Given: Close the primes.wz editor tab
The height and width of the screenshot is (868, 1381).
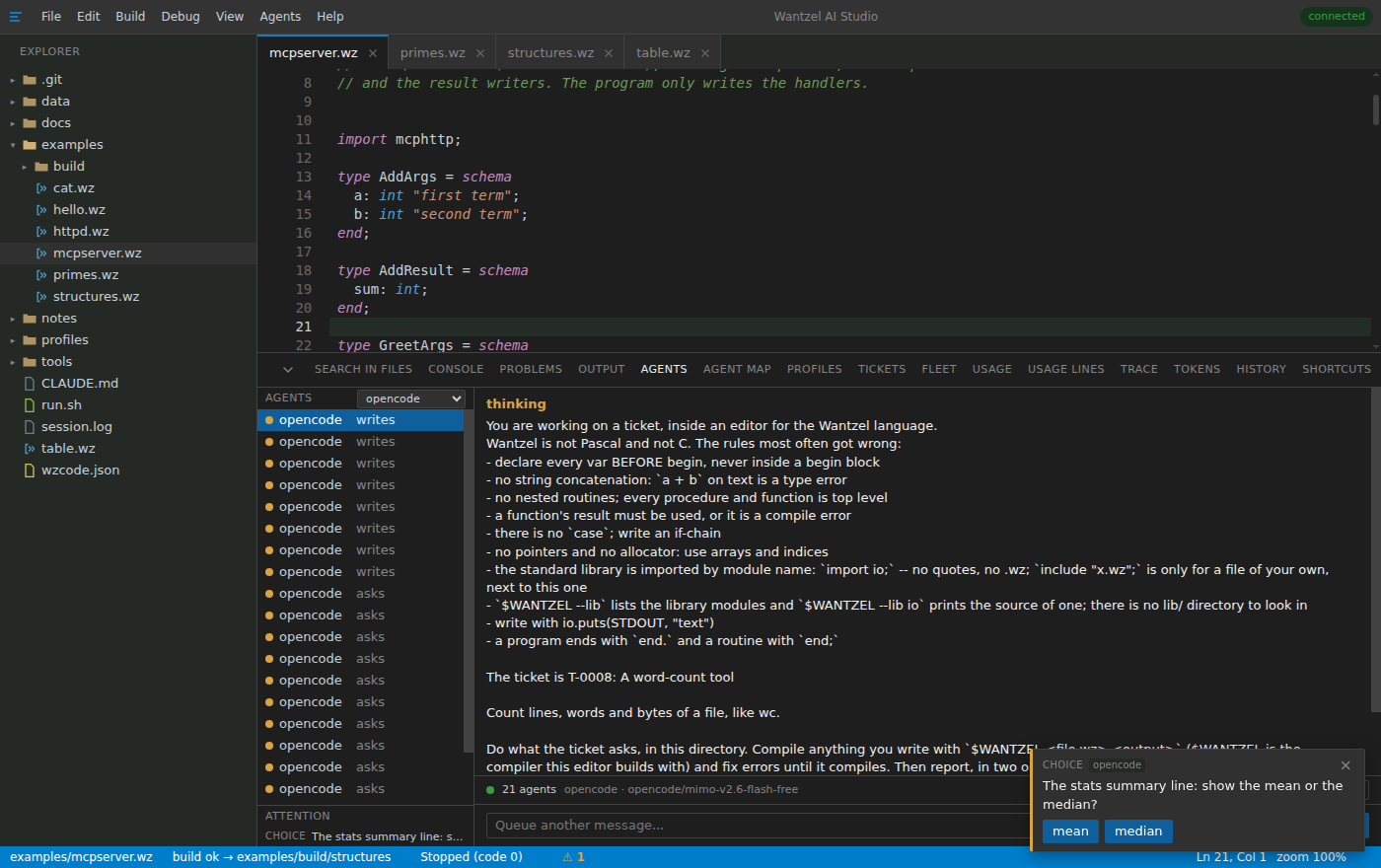Looking at the screenshot, I should click(480, 53).
